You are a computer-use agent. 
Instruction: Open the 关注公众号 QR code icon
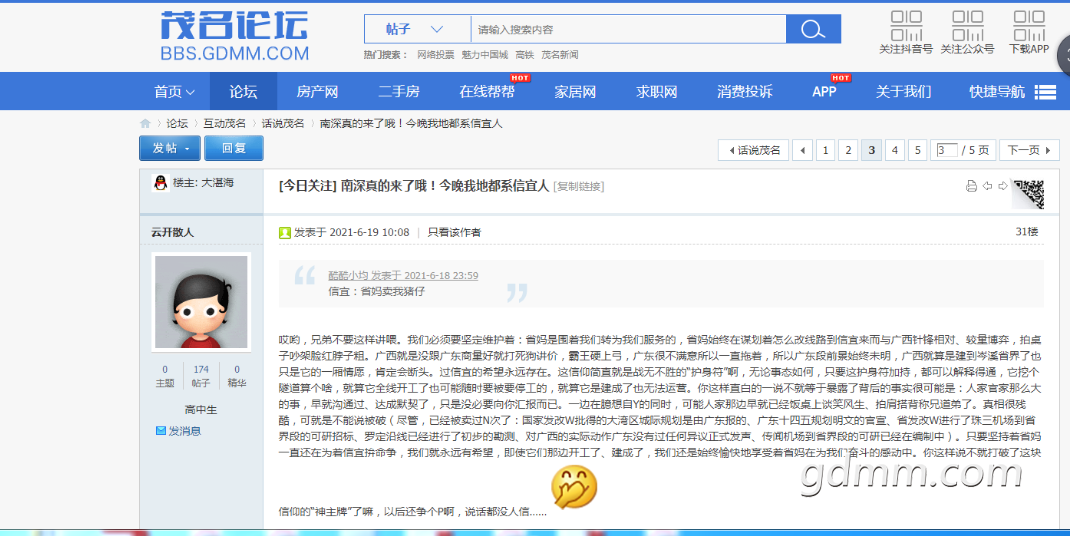(967, 25)
